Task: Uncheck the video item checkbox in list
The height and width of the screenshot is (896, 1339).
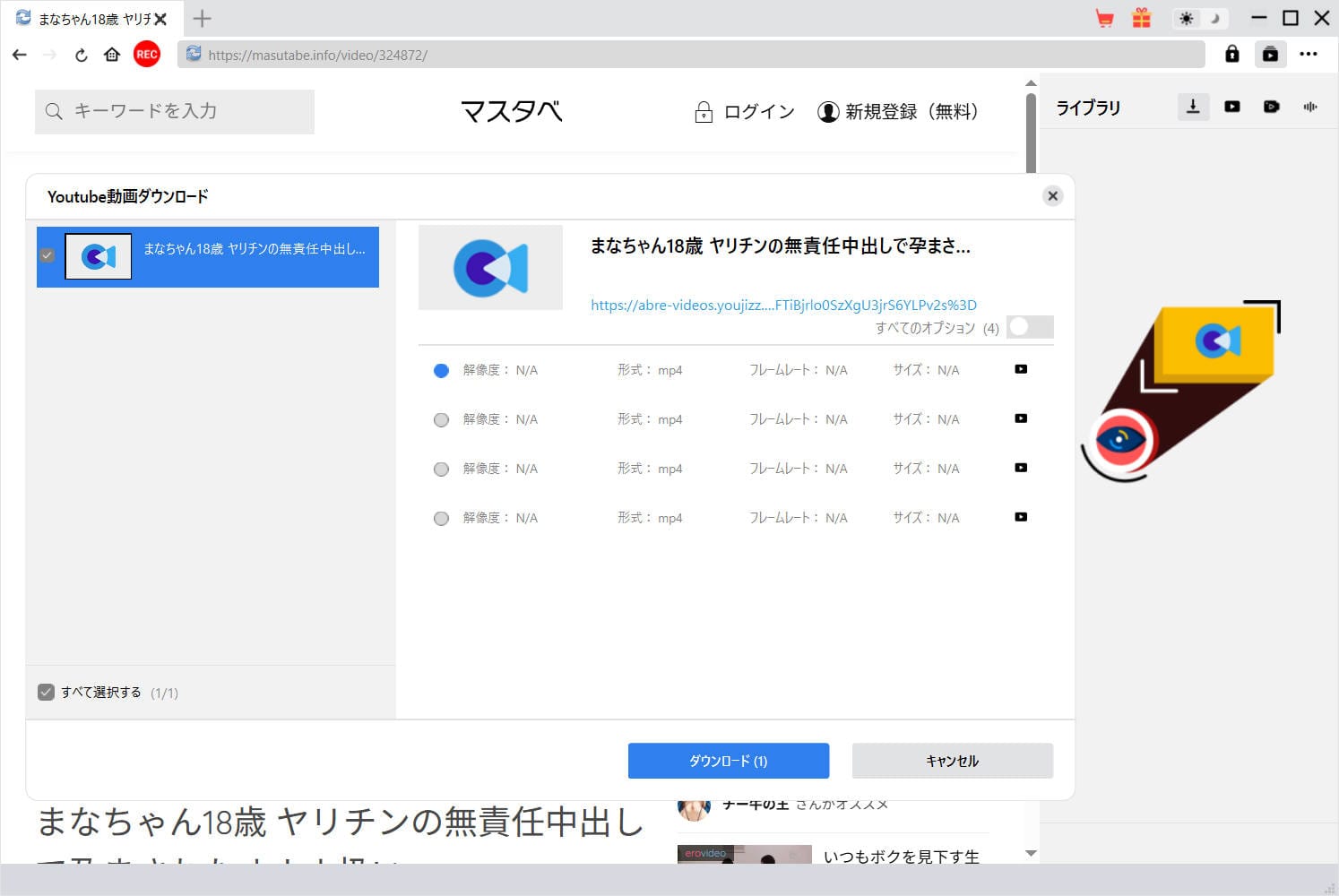Action: 47,255
